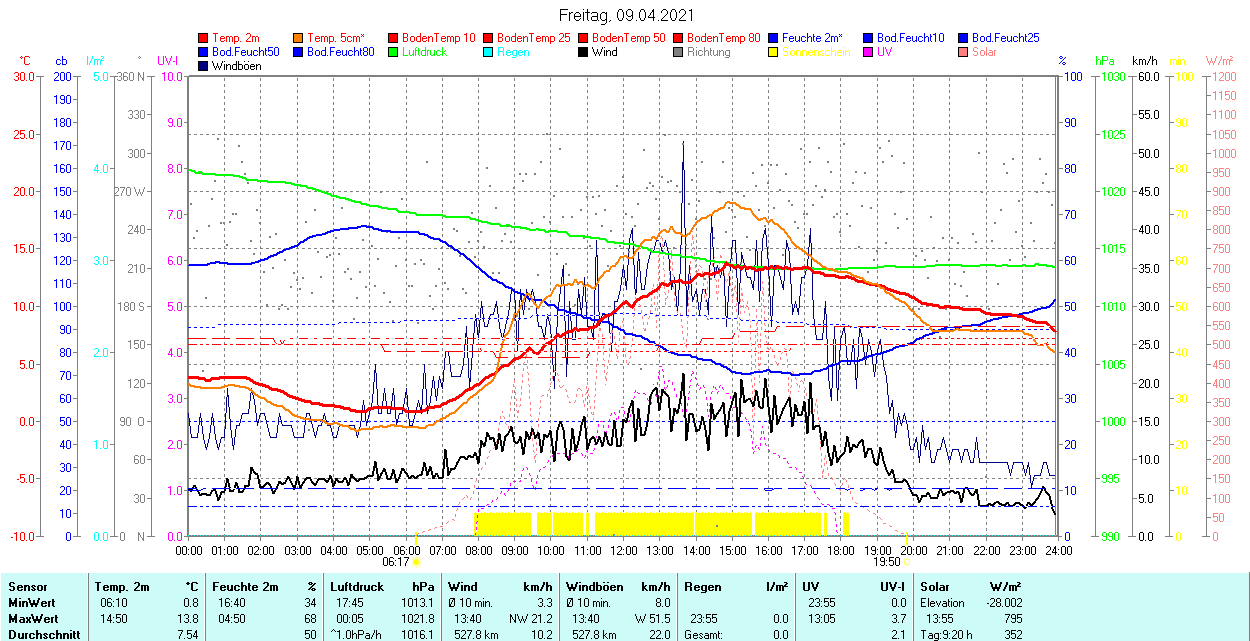This screenshot has height=641, width=1250.
Task: Click the 12:00 label on time axis
Action: click(x=624, y=550)
